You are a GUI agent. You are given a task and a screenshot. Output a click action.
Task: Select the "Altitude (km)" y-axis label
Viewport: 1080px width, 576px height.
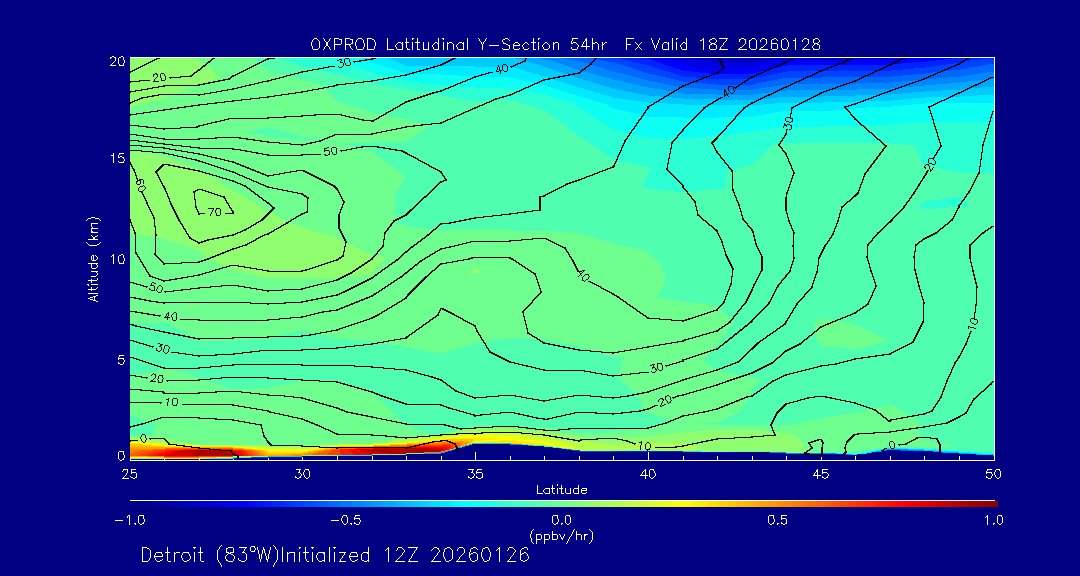click(x=93, y=258)
